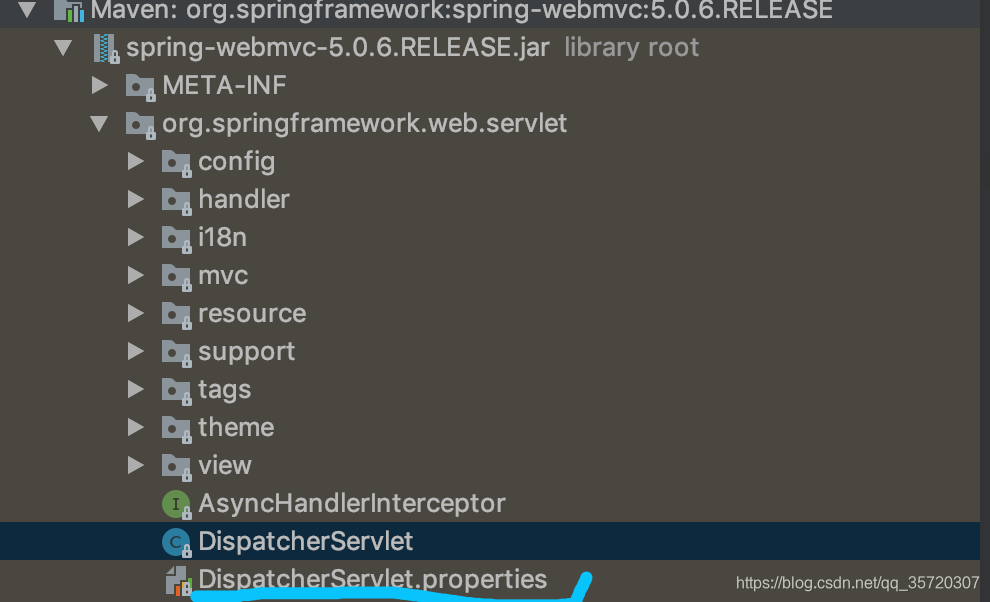990x602 pixels.
Task: Click the i18n package icon
Action: point(176,237)
